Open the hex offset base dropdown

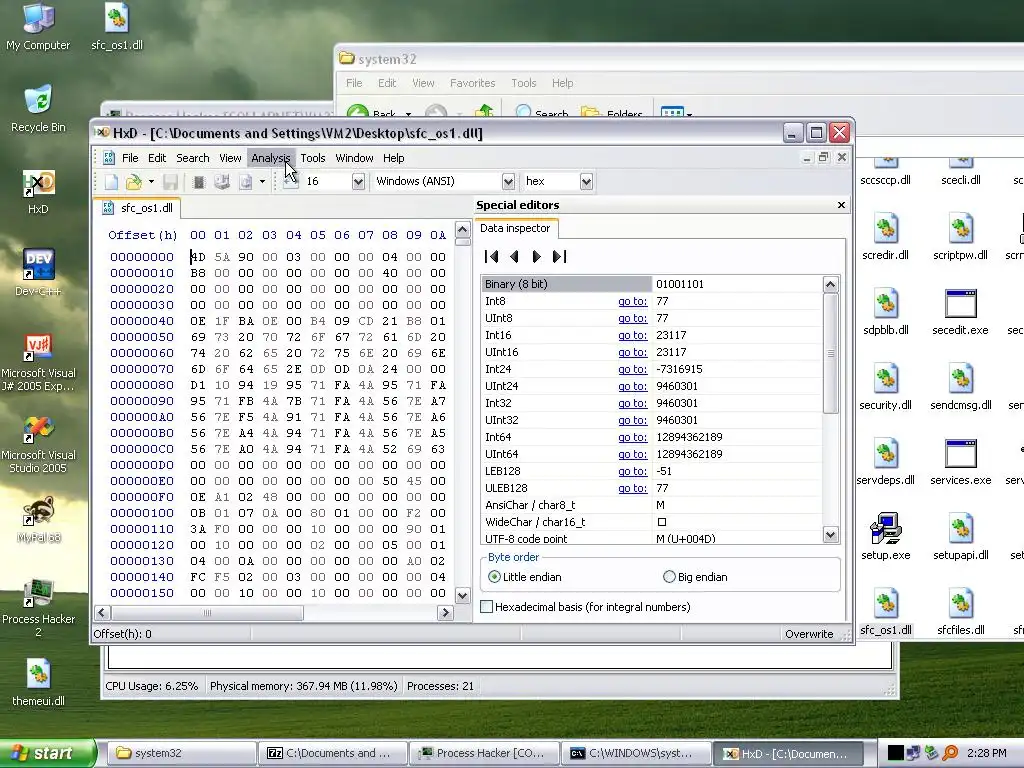[x=586, y=182]
